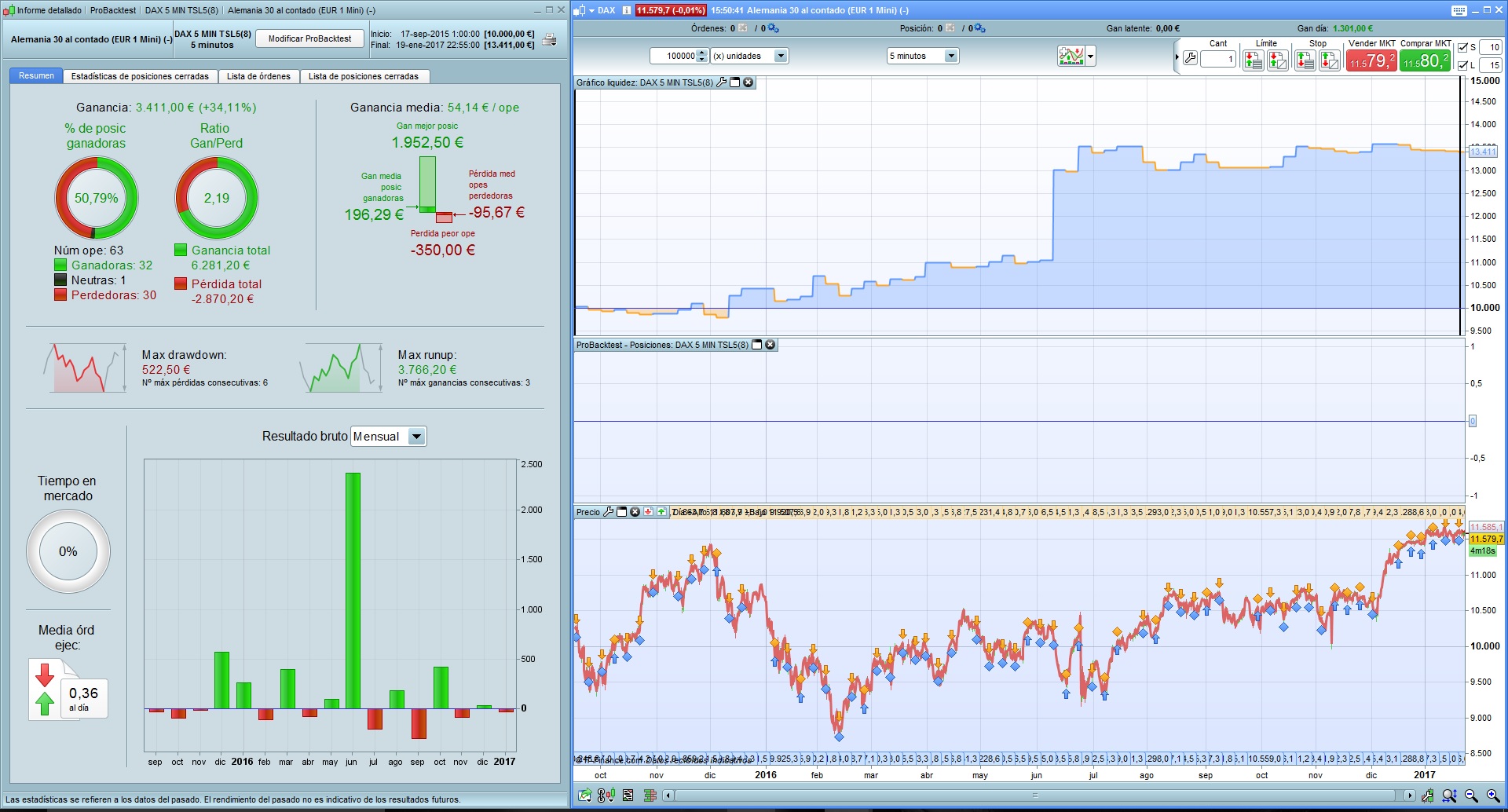Toggle the L limit checkbox
Image resolution: width=1508 pixels, height=812 pixels.
pos(1462,65)
